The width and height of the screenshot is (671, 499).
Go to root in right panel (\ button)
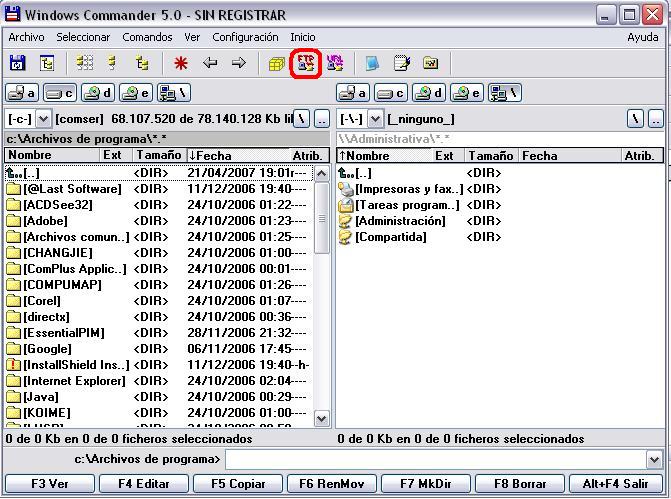click(635, 119)
